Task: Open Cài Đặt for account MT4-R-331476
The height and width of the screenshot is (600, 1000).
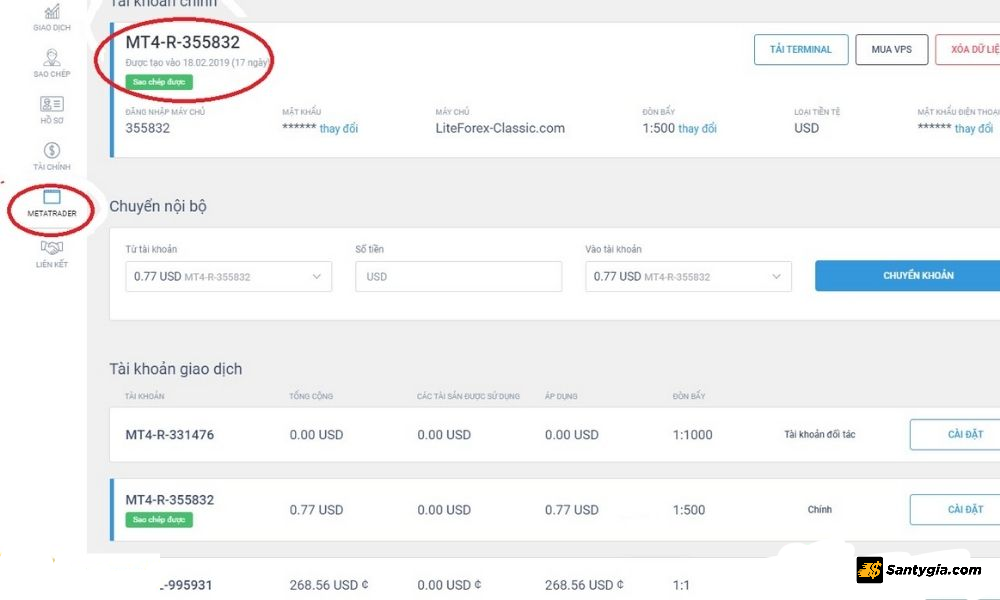Action: (955, 434)
